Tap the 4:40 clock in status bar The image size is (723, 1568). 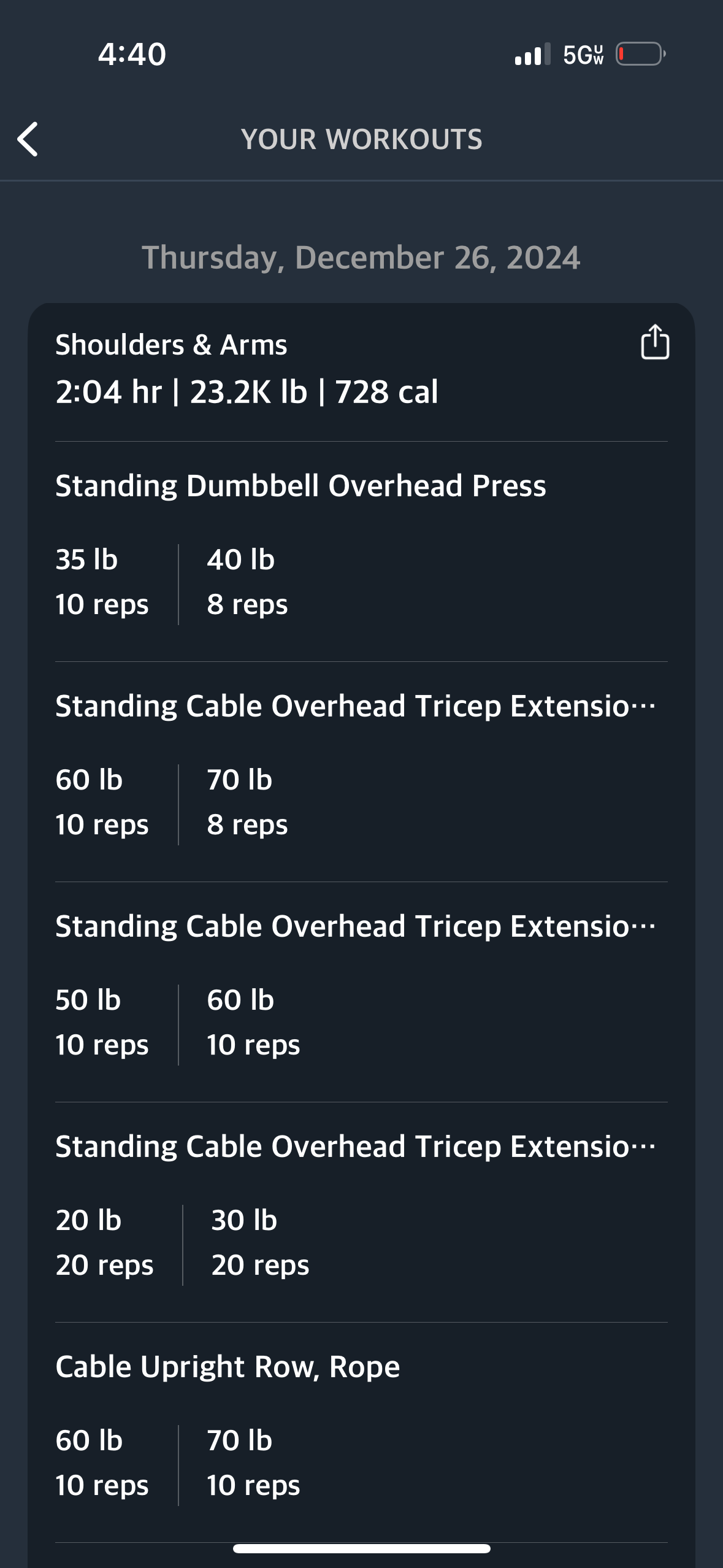132,54
